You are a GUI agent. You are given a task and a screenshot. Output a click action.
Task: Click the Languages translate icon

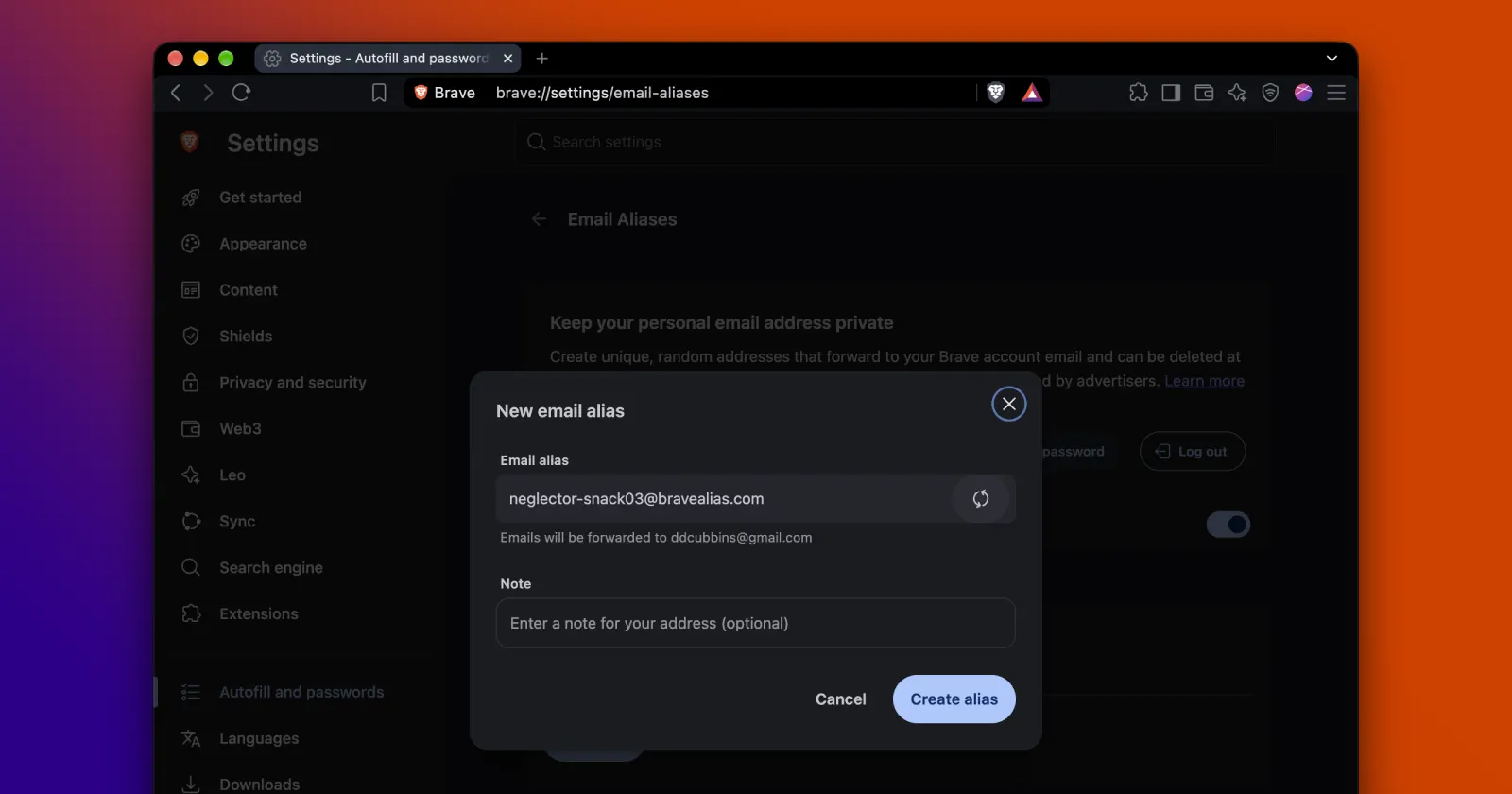click(x=191, y=739)
